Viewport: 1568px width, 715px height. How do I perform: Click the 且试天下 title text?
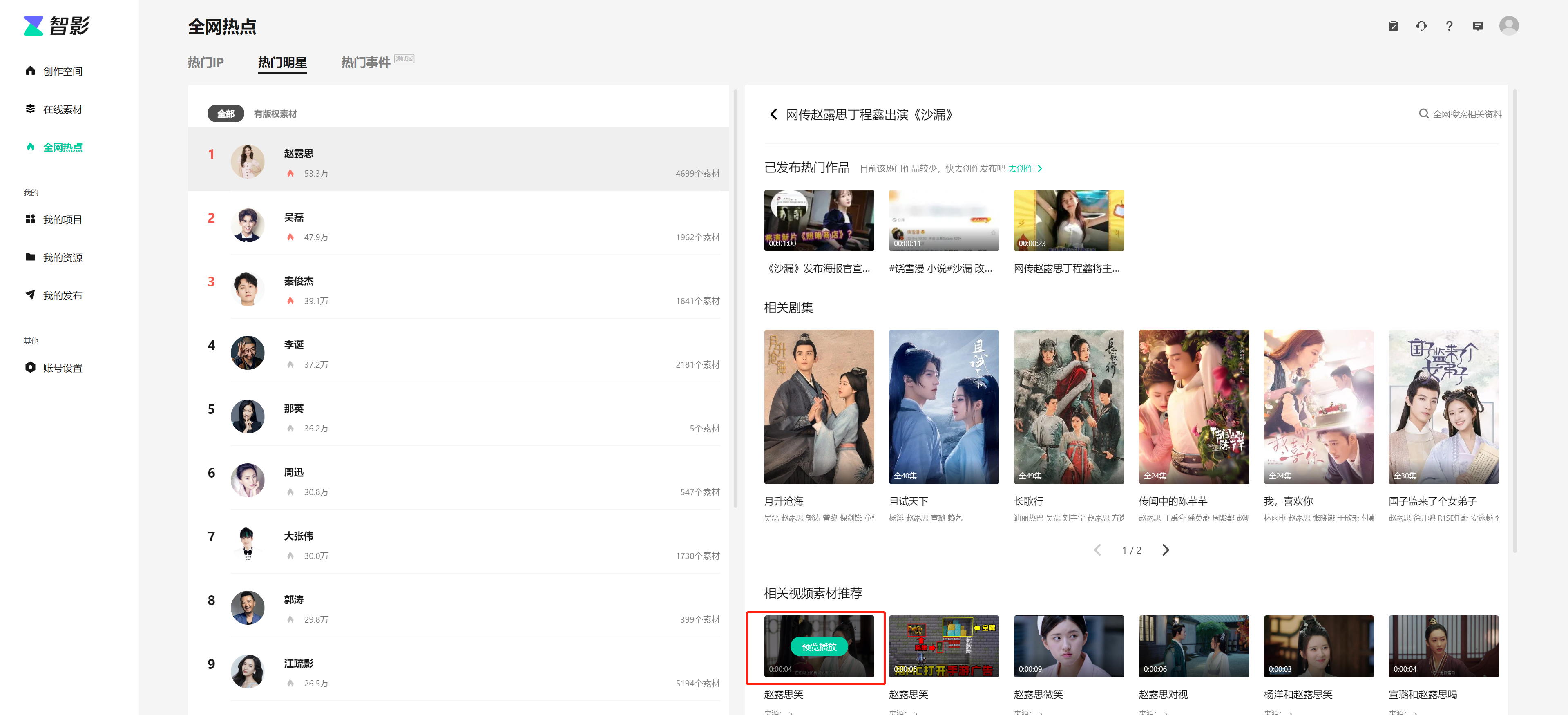click(x=908, y=501)
